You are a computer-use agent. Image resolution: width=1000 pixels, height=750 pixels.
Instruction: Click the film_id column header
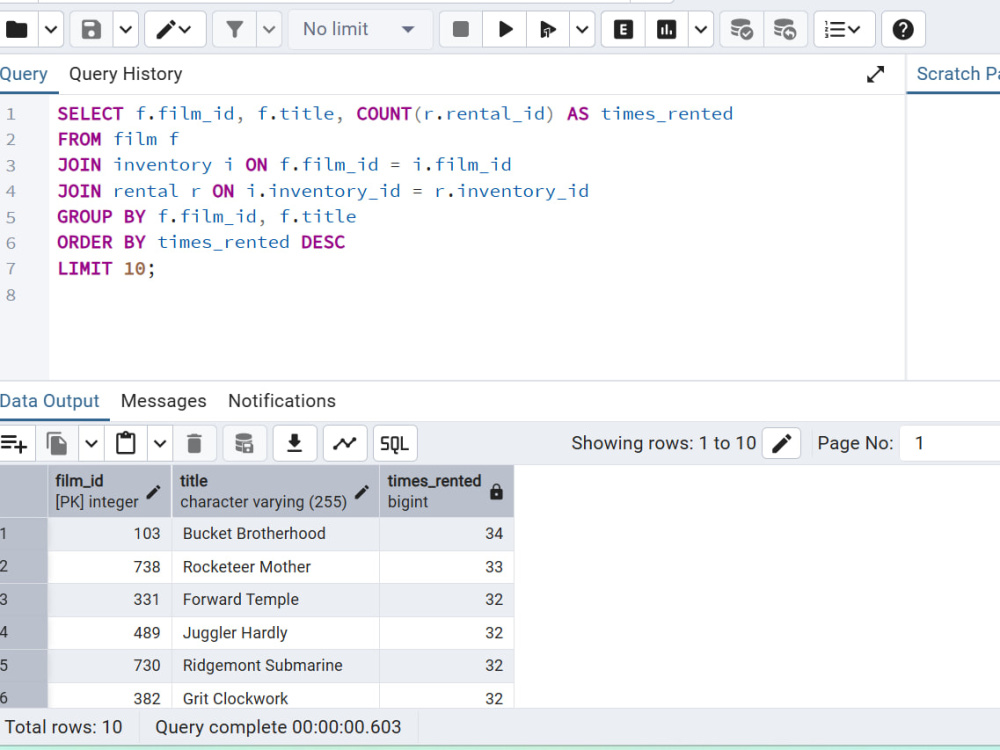tap(109, 491)
